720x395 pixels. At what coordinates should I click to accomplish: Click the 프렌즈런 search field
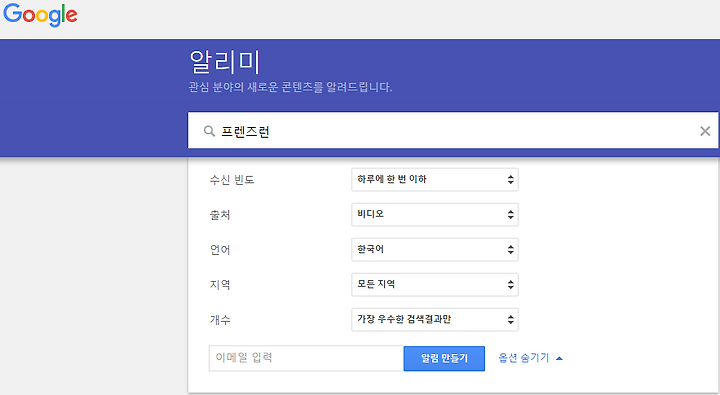tap(453, 130)
